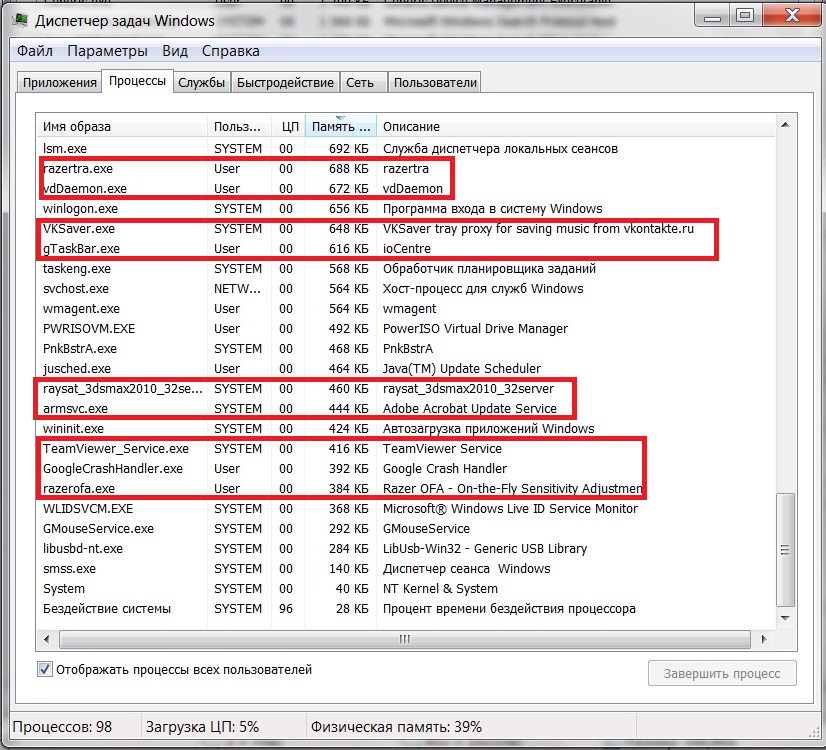Open the Файл menu

[35, 51]
